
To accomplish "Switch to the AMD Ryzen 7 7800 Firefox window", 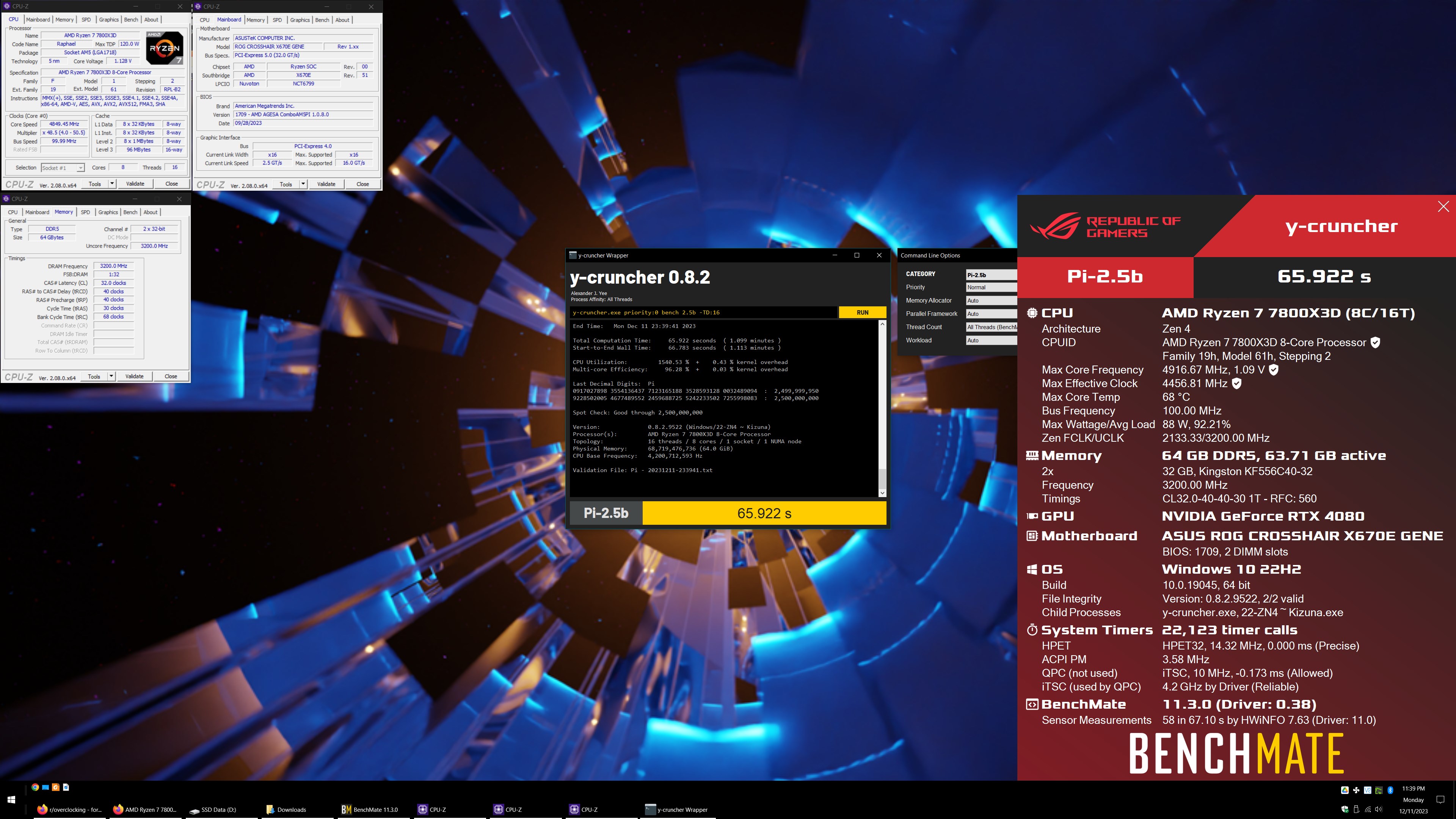I will (145, 810).
